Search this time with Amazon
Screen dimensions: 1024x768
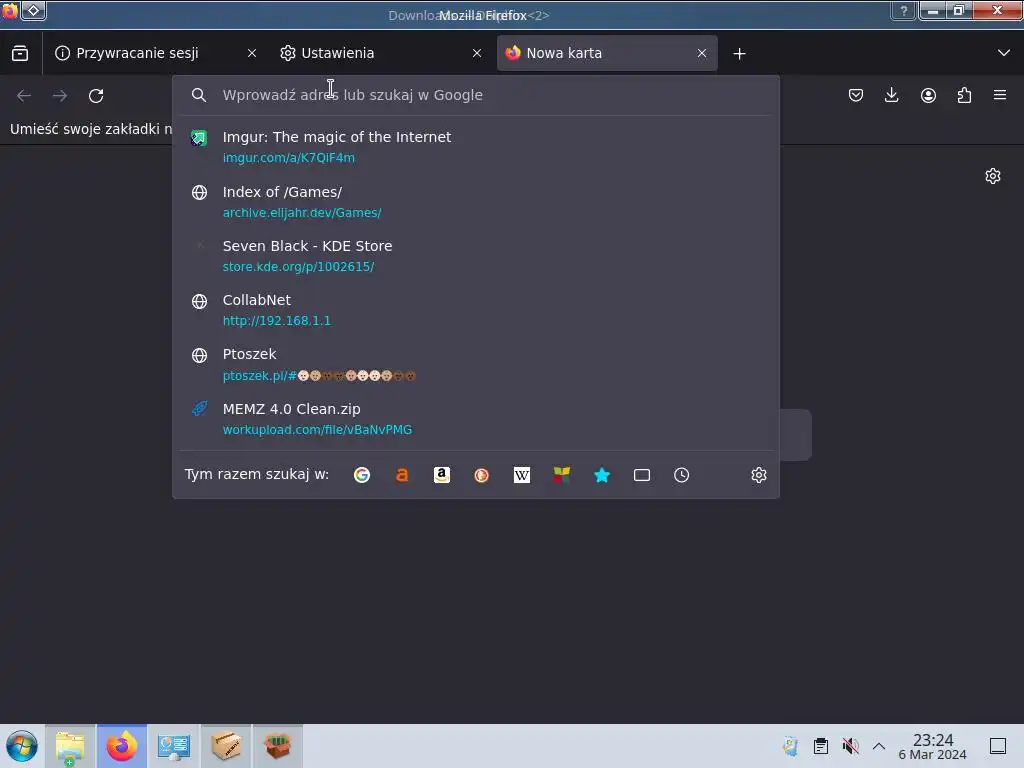click(442, 475)
